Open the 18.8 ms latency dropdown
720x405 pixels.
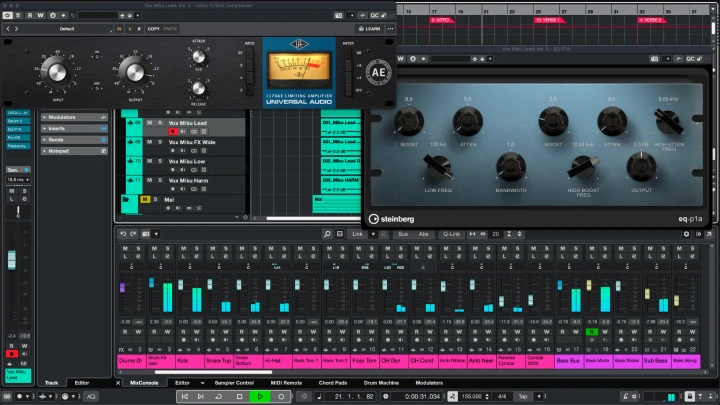pos(18,180)
